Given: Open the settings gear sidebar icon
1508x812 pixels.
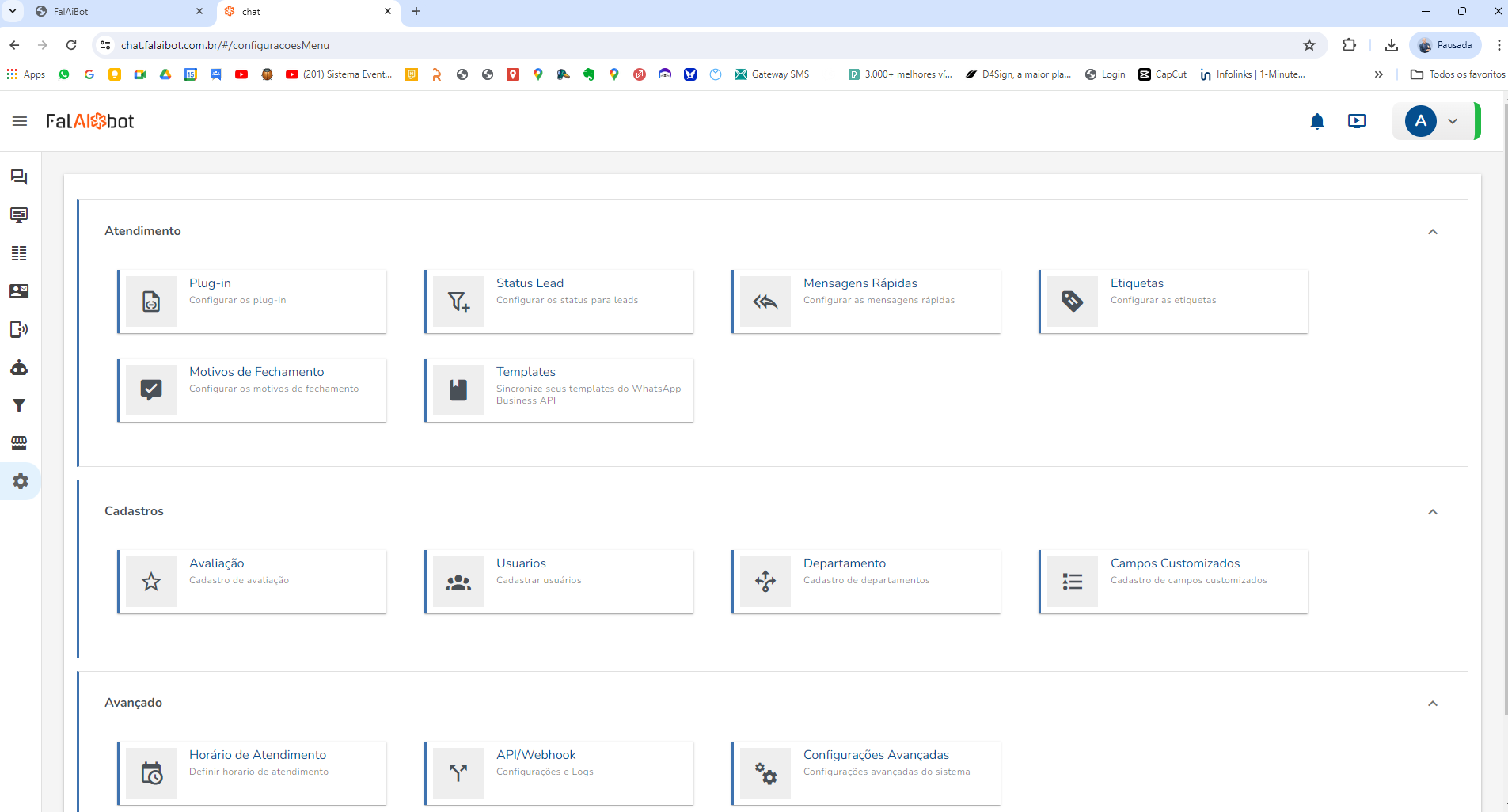Looking at the screenshot, I should pyautogui.click(x=21, y=481).
